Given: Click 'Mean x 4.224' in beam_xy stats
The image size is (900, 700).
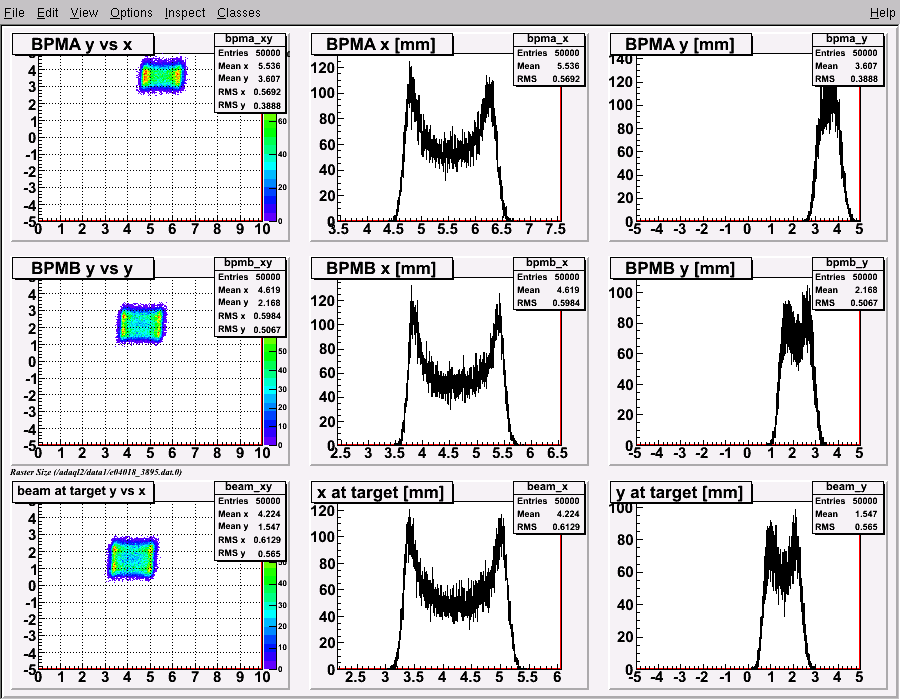Looking at the screenshot, I should (x=249, y=514).
